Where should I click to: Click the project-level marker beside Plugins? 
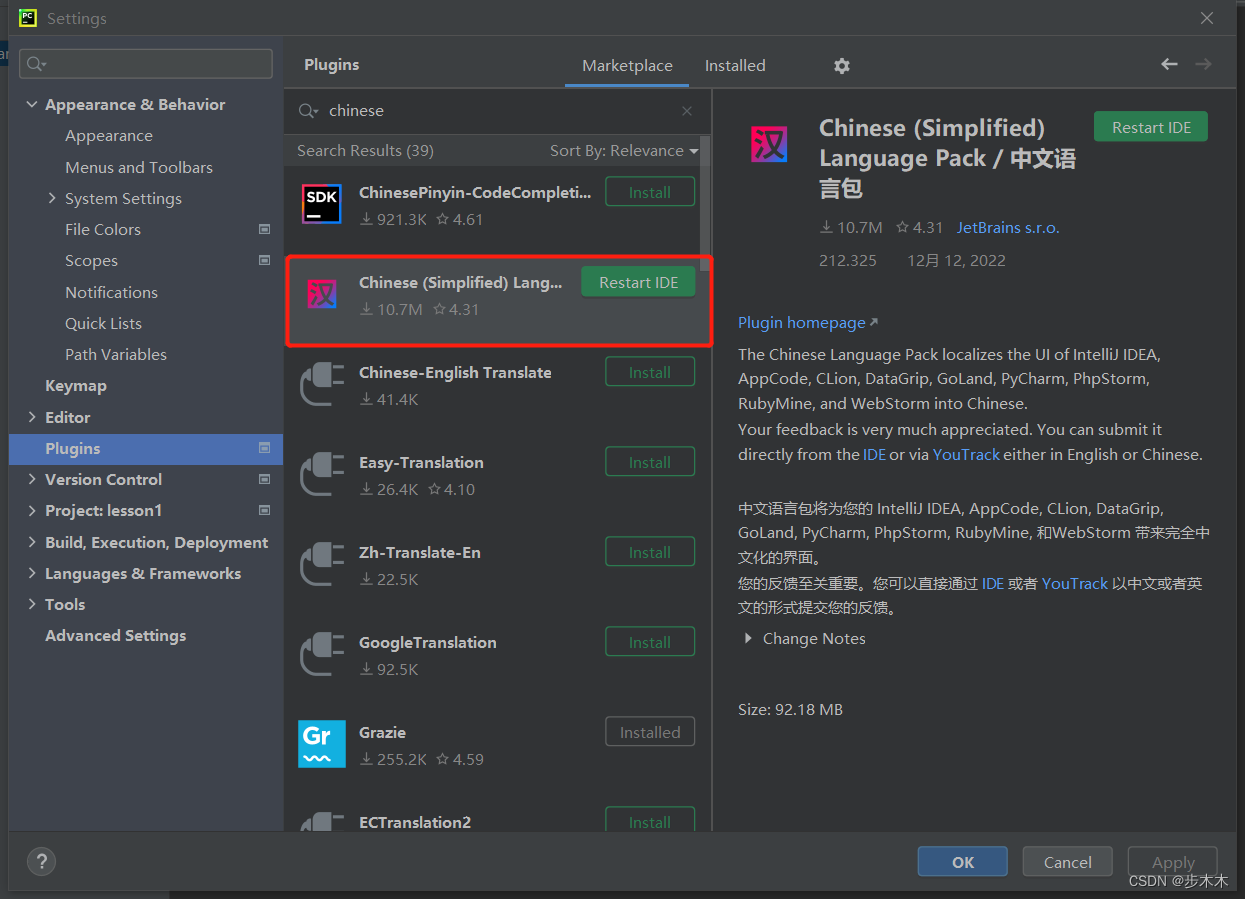(x=264, y=448)
